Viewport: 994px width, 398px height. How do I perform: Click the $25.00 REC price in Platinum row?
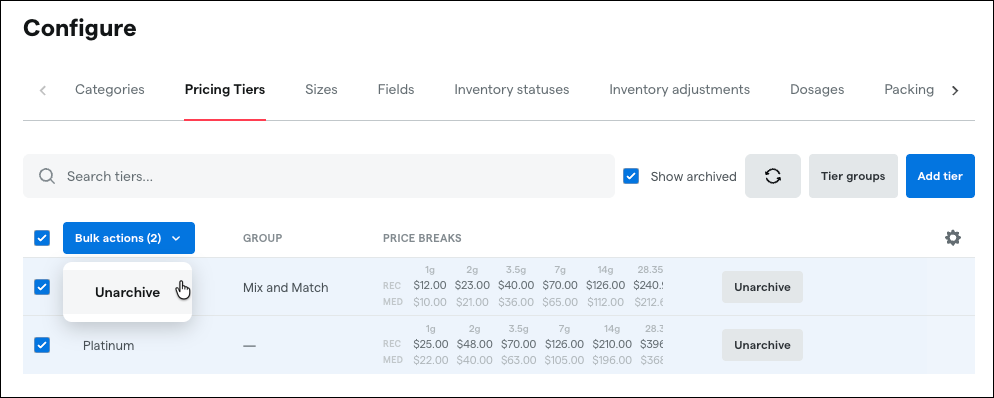click(430, 344)
